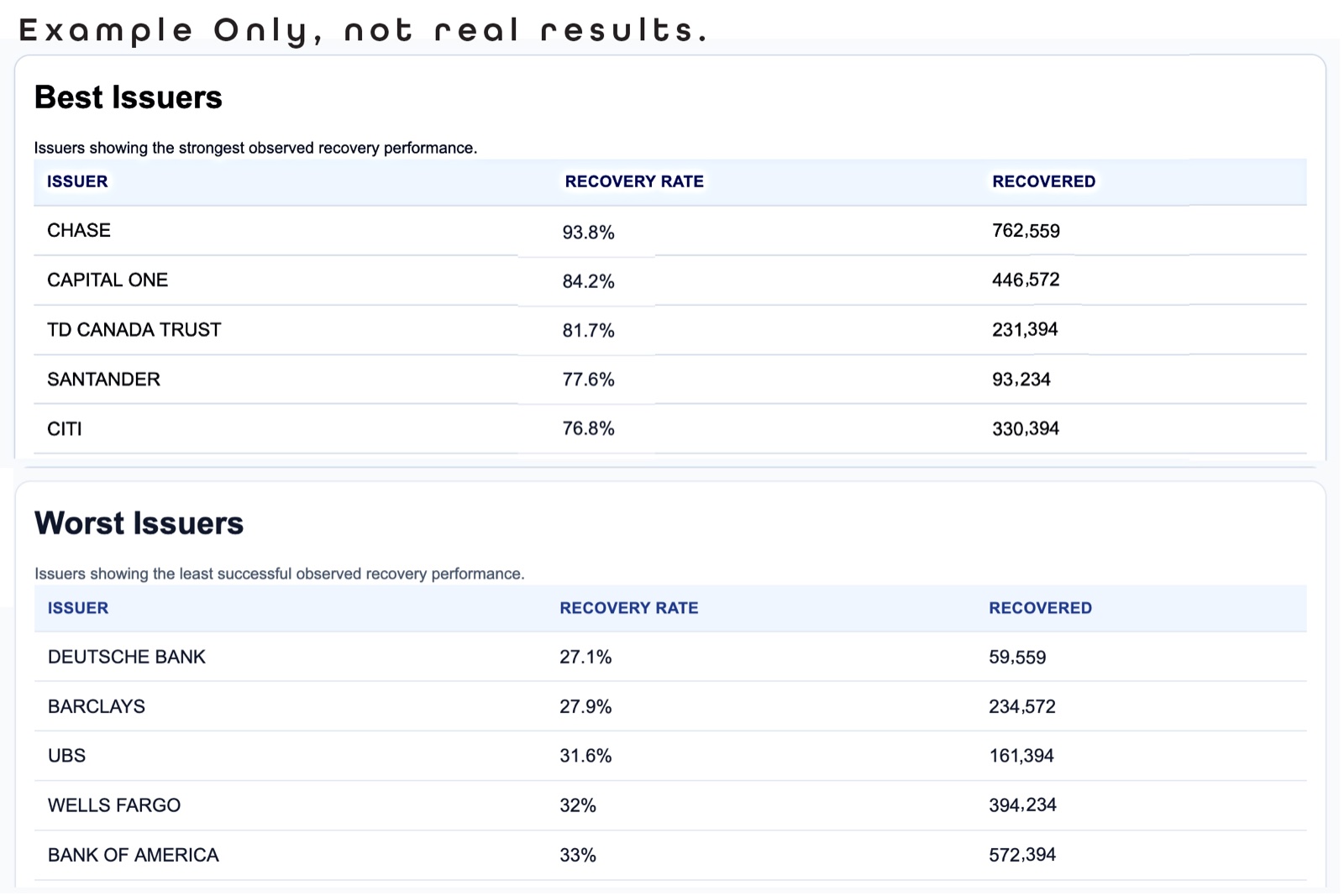
Task: Click the CITI issuer cell
Action: click(65, 428)
